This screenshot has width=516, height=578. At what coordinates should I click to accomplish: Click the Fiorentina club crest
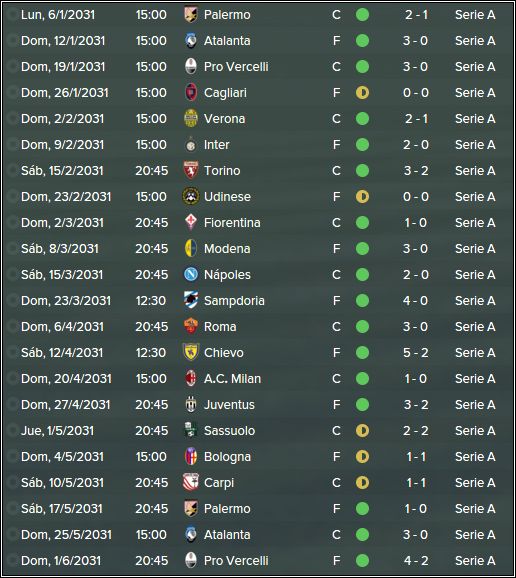coord(191,222)
